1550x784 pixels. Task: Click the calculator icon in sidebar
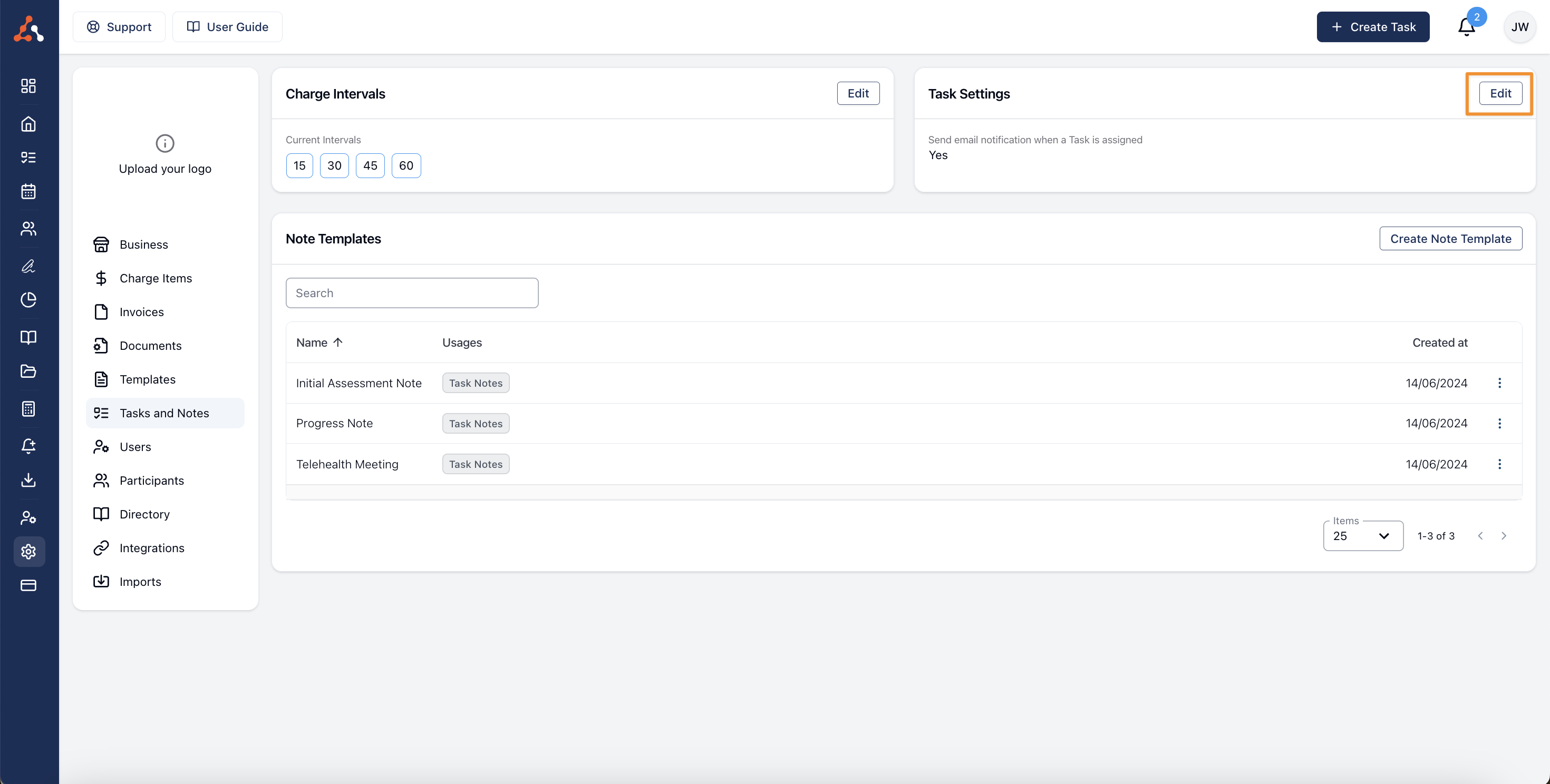(x=28, y=409)
